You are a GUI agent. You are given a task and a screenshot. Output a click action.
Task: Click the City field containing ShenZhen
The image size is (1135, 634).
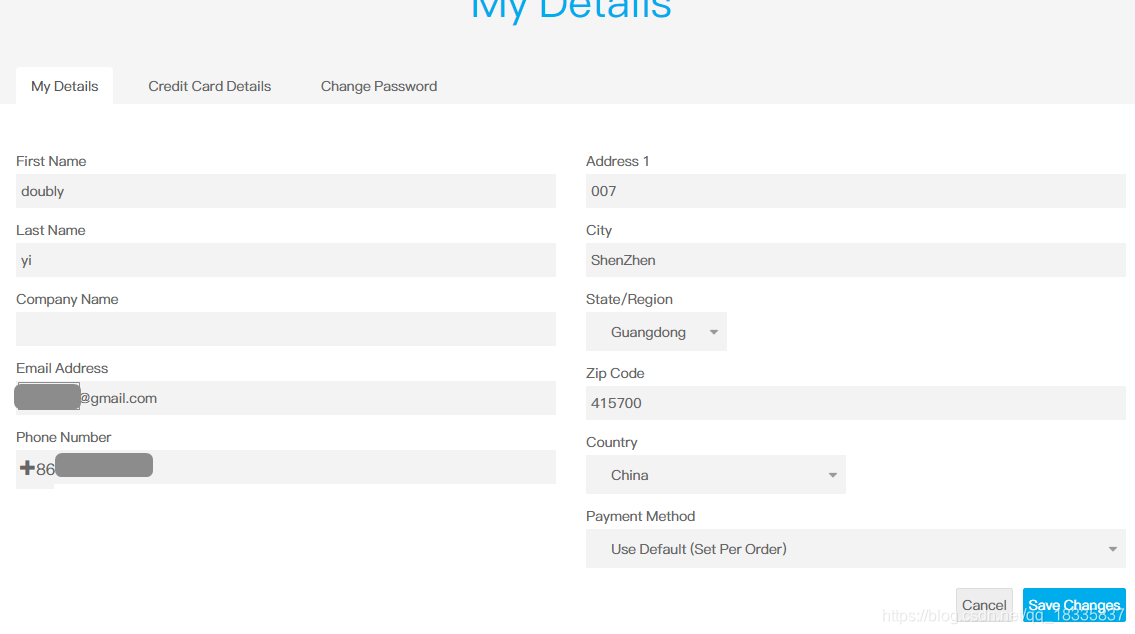(856, 260)
